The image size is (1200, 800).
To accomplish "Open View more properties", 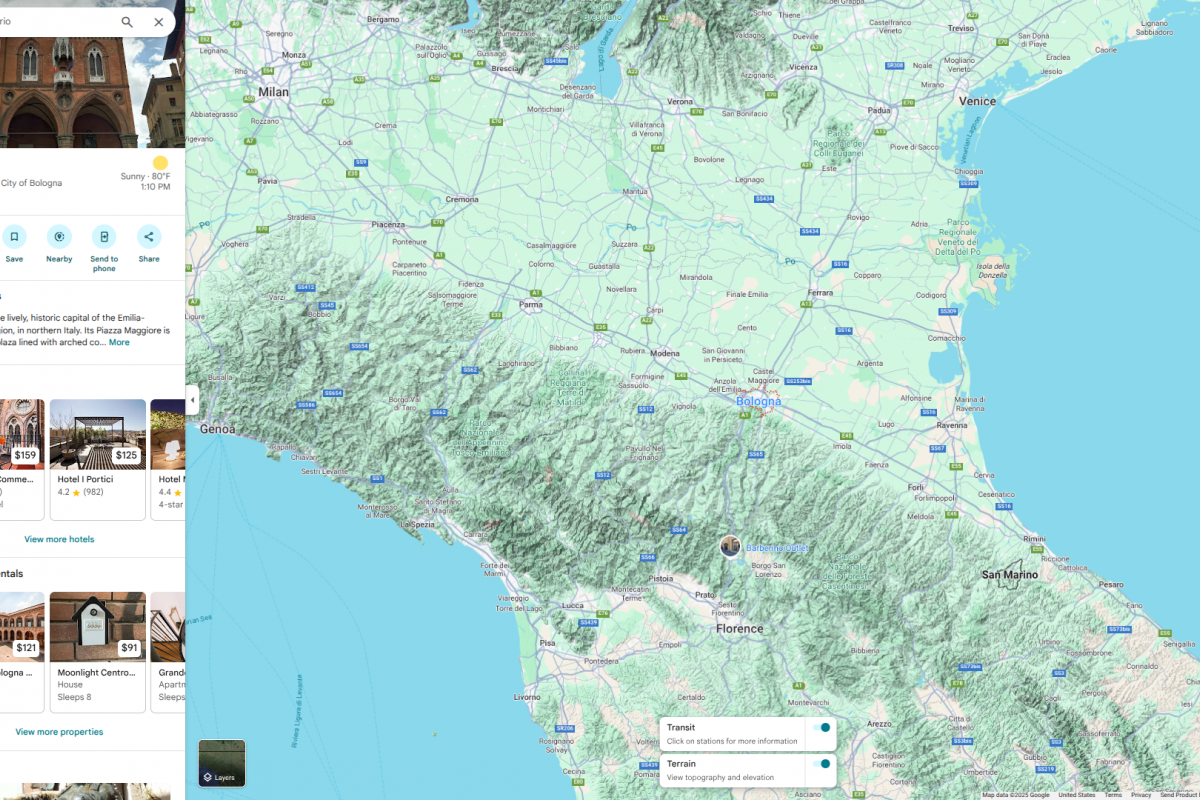I will 59,732.
